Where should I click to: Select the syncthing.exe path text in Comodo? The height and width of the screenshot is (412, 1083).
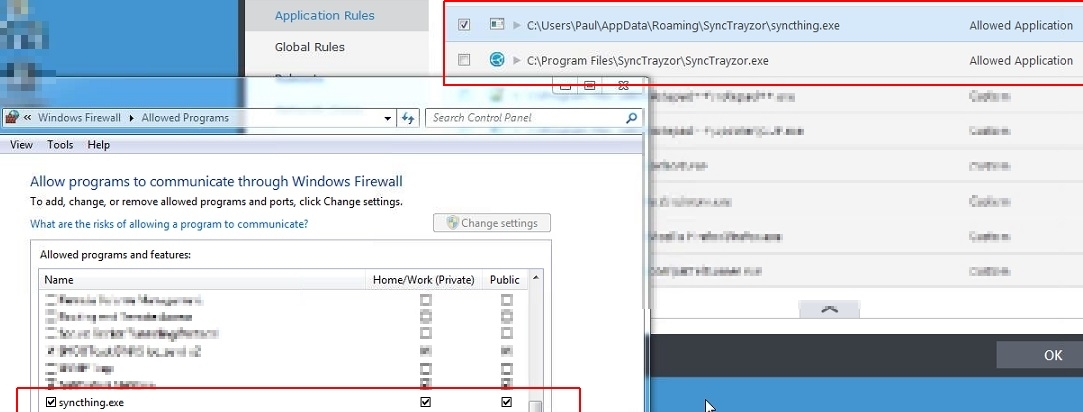click(683, 26)
